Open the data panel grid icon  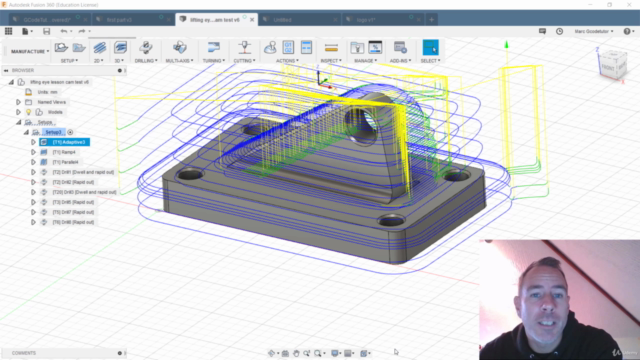(8, 31)
